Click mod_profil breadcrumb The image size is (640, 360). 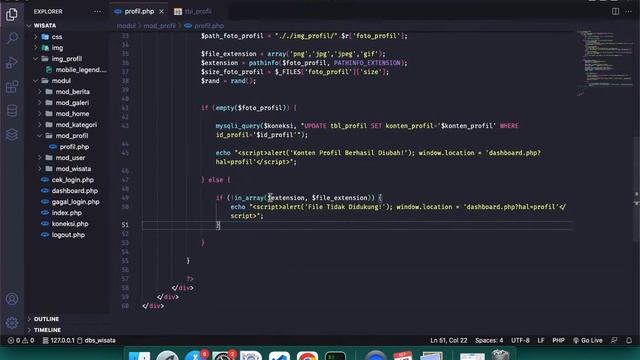coord(160,26)
